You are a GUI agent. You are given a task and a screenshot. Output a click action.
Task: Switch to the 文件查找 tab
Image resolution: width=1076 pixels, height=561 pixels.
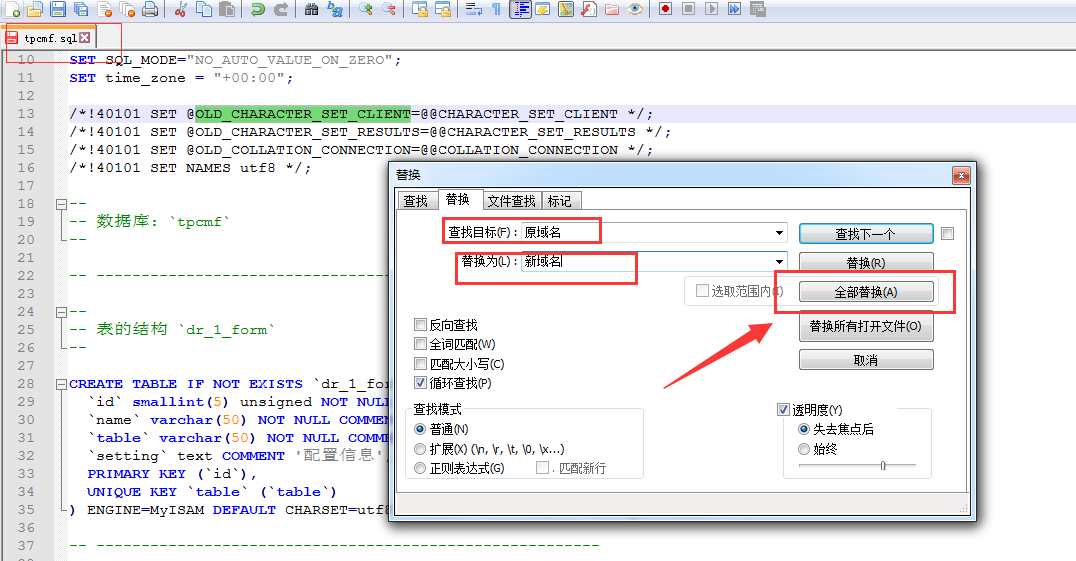tap(512, 201)
